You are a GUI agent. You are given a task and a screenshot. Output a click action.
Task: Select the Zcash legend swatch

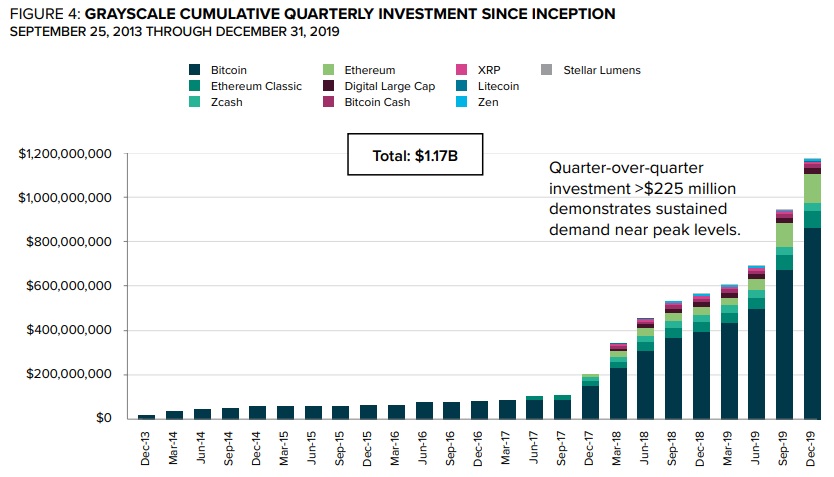[x=194, y=102]
